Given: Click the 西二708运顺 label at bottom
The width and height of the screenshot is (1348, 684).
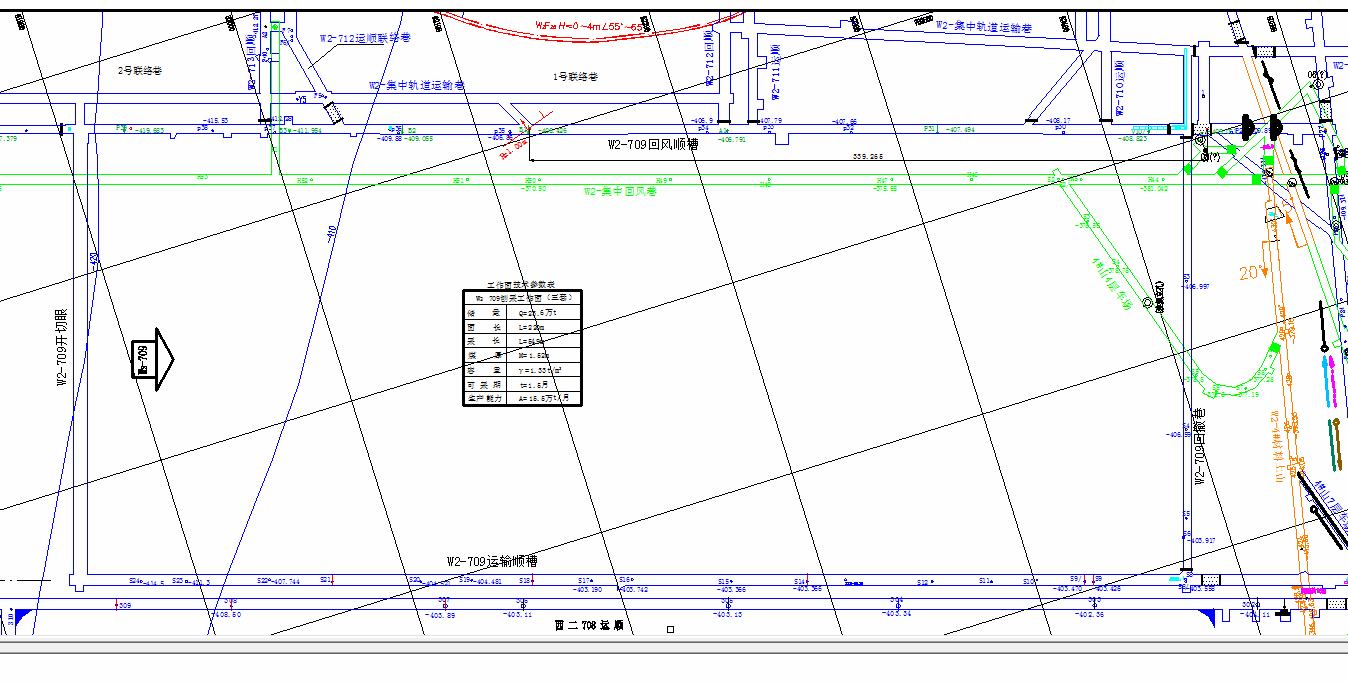Looking at the screenshot, I should click(589, 625).
